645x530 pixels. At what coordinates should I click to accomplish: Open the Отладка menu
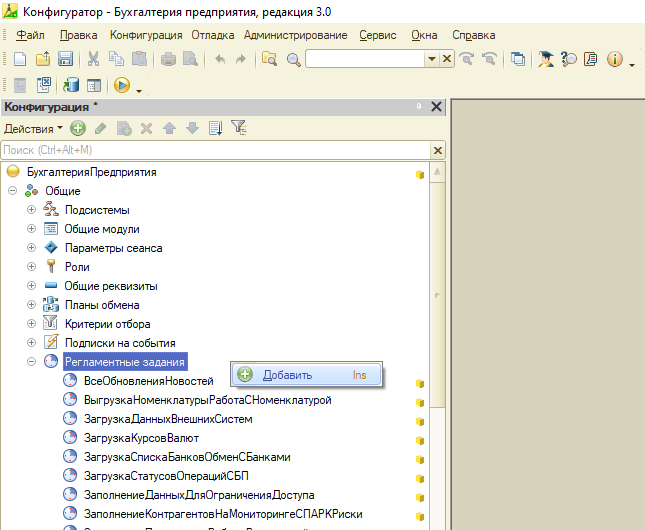(213, 35)
